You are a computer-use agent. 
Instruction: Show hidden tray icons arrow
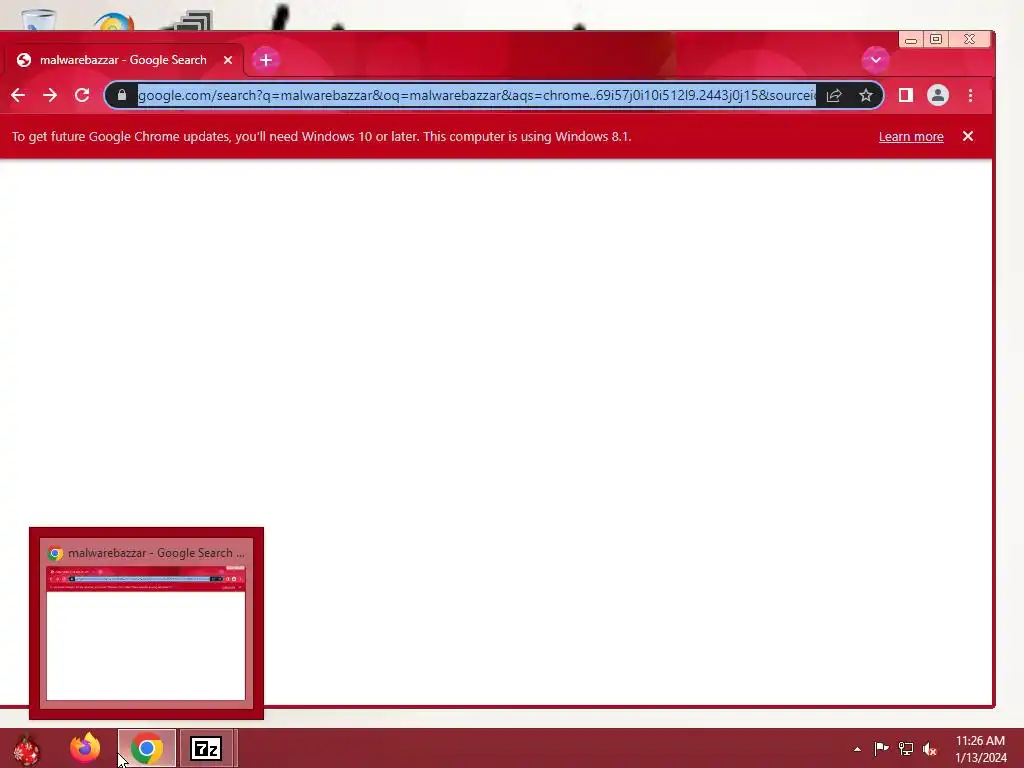point(857,749)
